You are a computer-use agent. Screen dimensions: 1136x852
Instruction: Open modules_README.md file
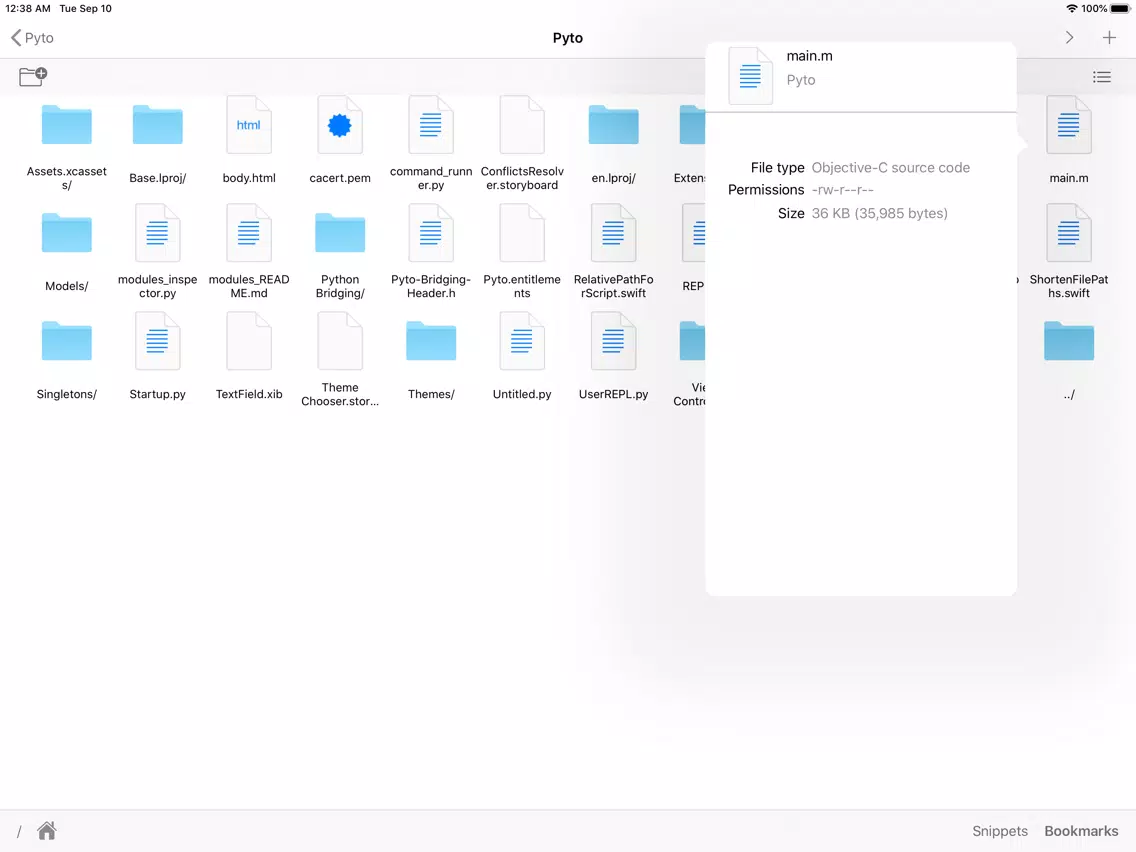[x=248, y=233]
